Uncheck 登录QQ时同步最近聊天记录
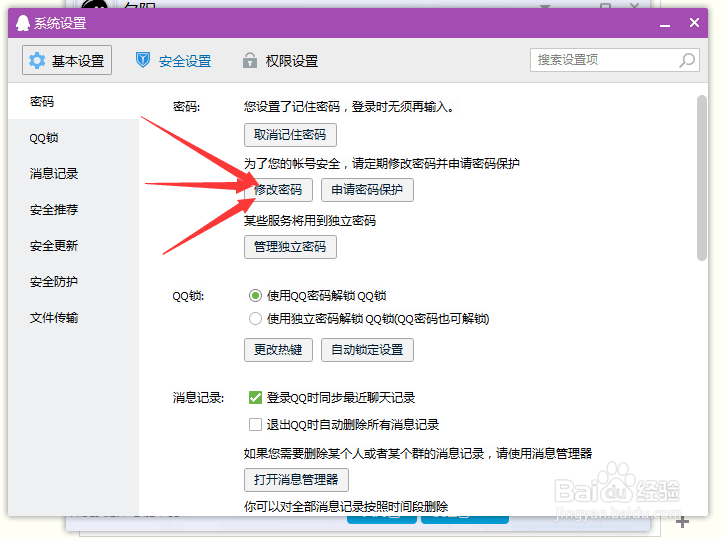Viewport: 723px width, 539px height. point(255,397)
